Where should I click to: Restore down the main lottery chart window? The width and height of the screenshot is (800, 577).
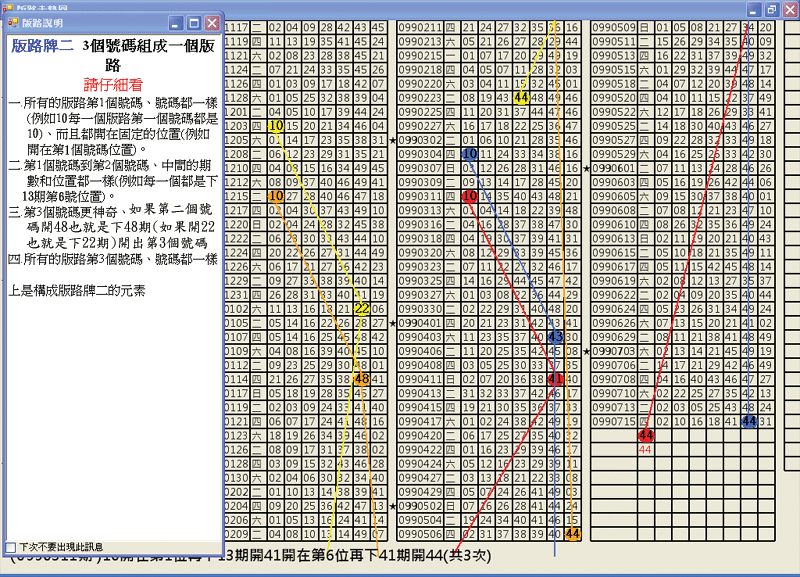(x=772, y=9)
